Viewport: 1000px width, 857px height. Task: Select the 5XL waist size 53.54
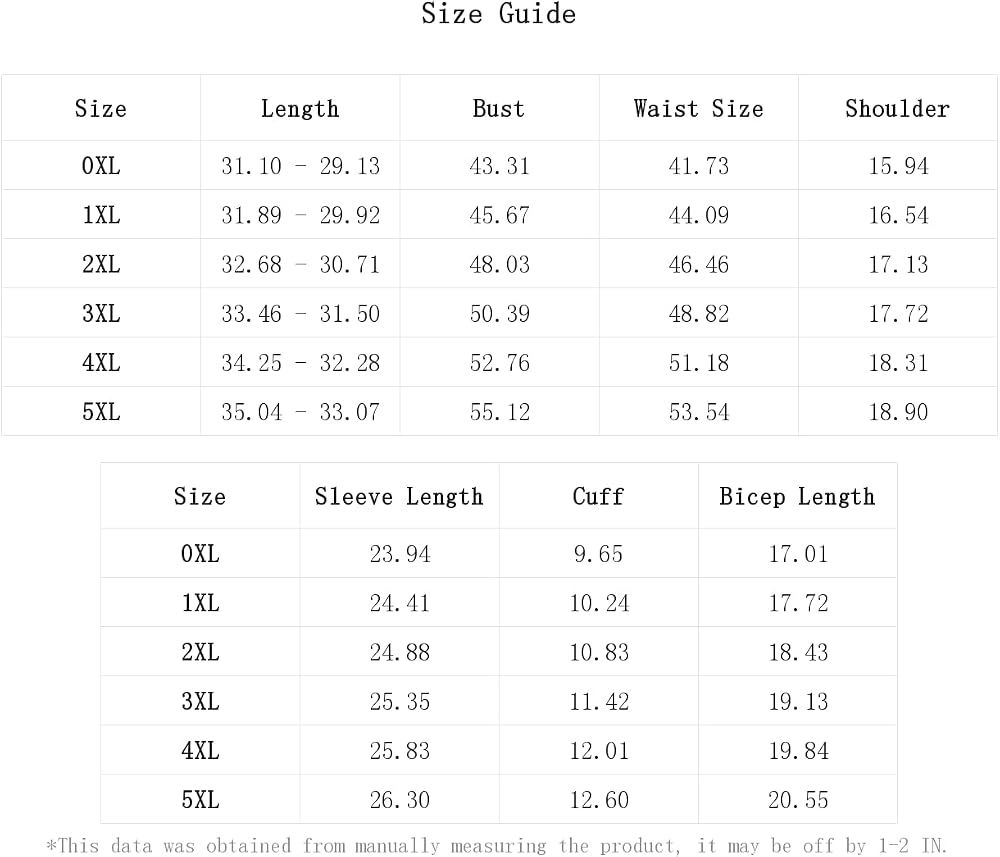(698, 412)
